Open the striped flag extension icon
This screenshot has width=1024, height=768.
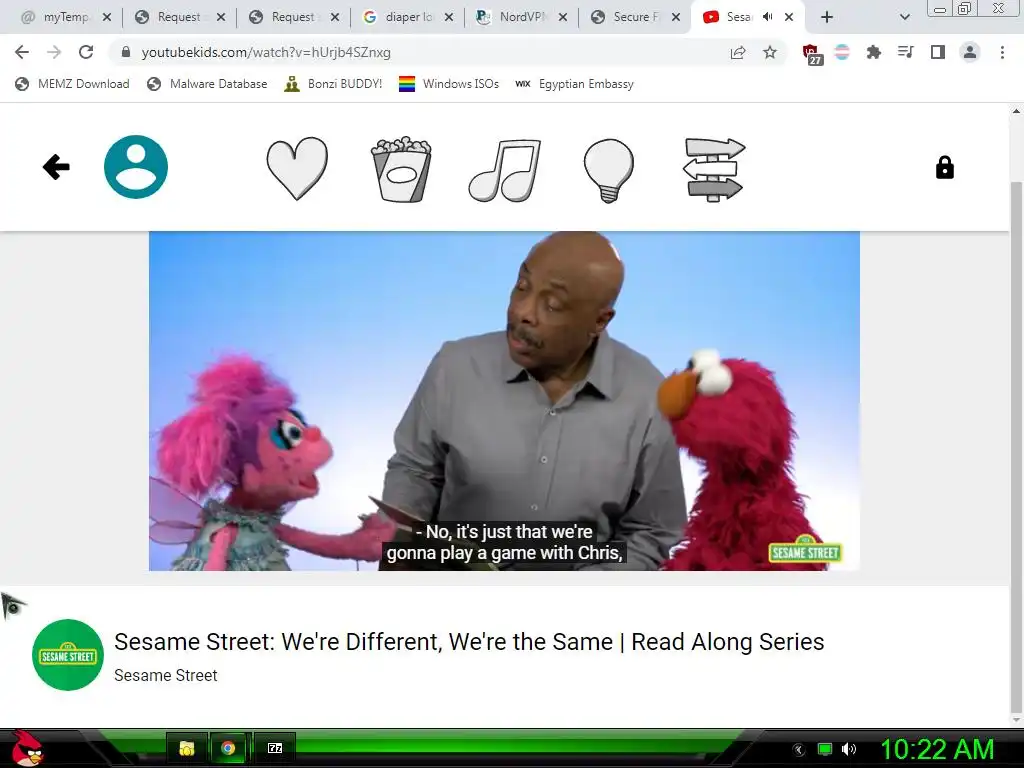pyautogui.click(x=842, y=52)
